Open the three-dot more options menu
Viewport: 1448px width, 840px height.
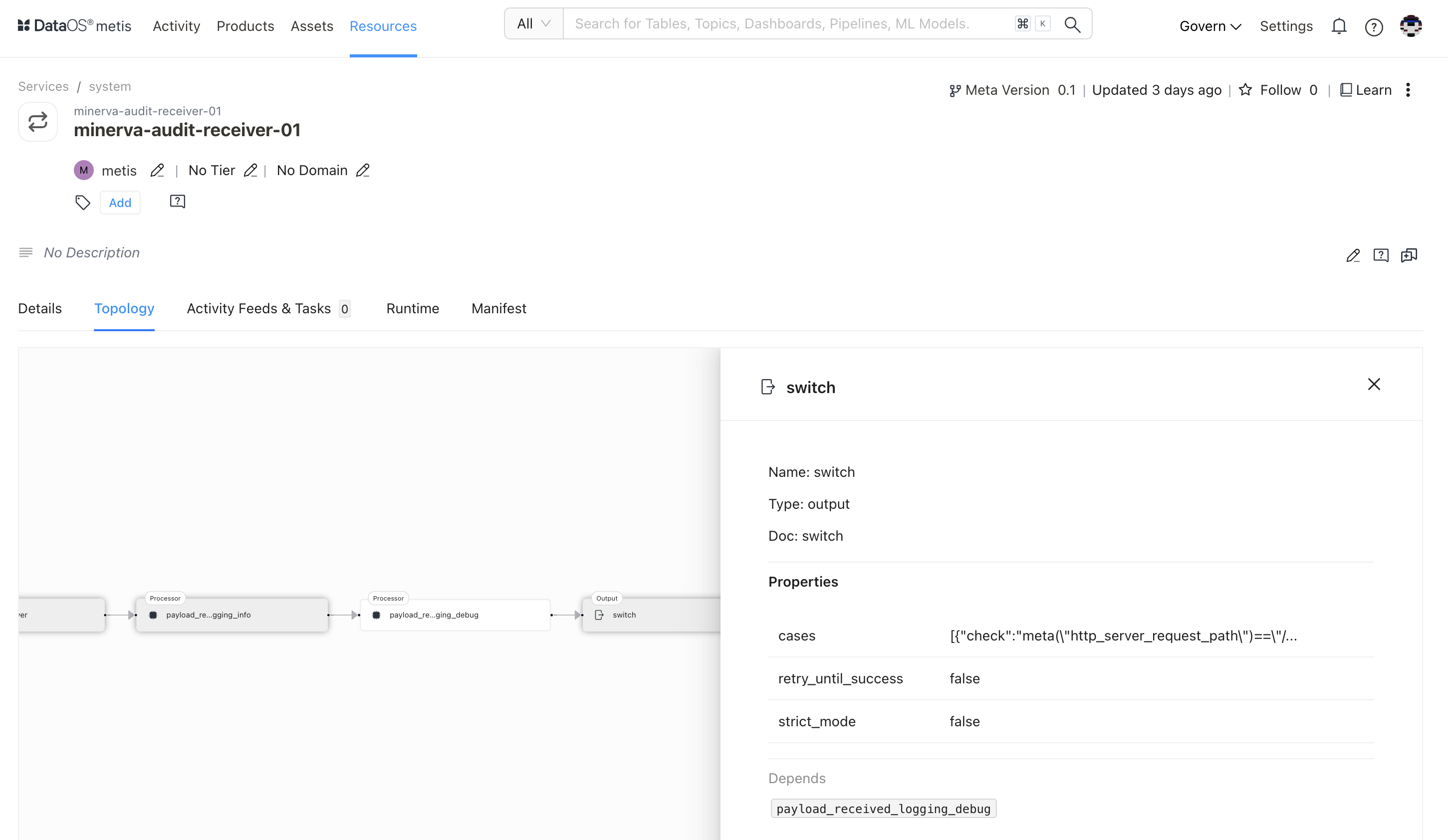1408,90
